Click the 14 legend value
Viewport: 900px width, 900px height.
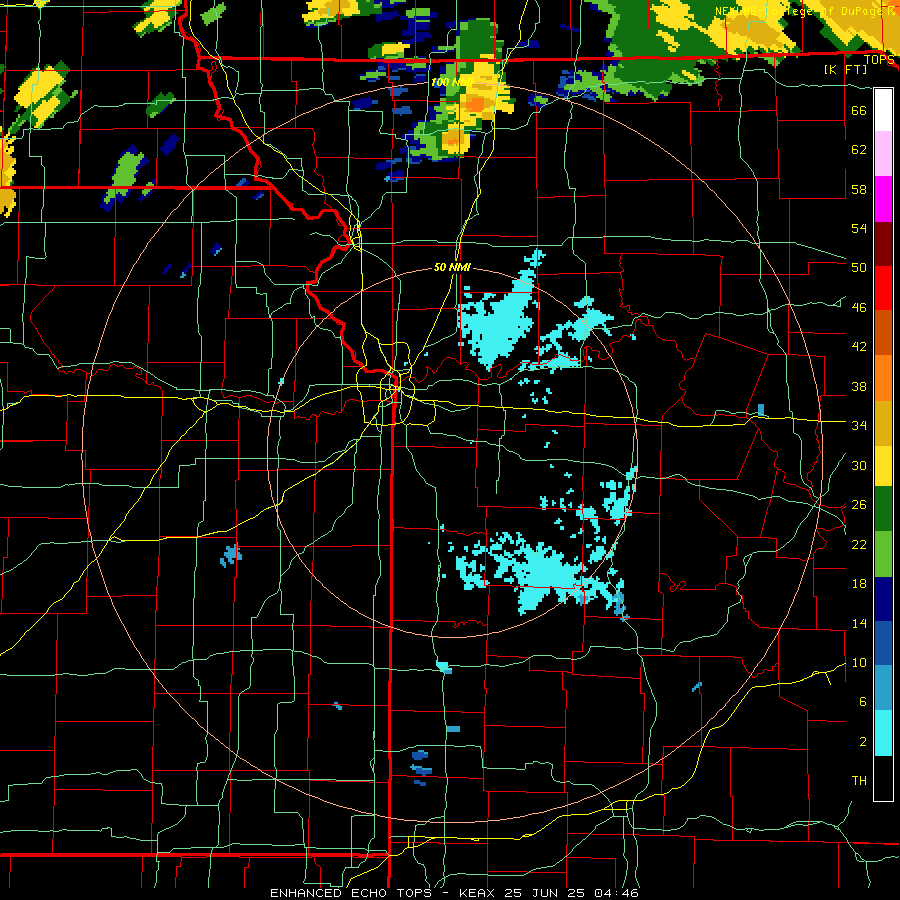click(859, 623)
